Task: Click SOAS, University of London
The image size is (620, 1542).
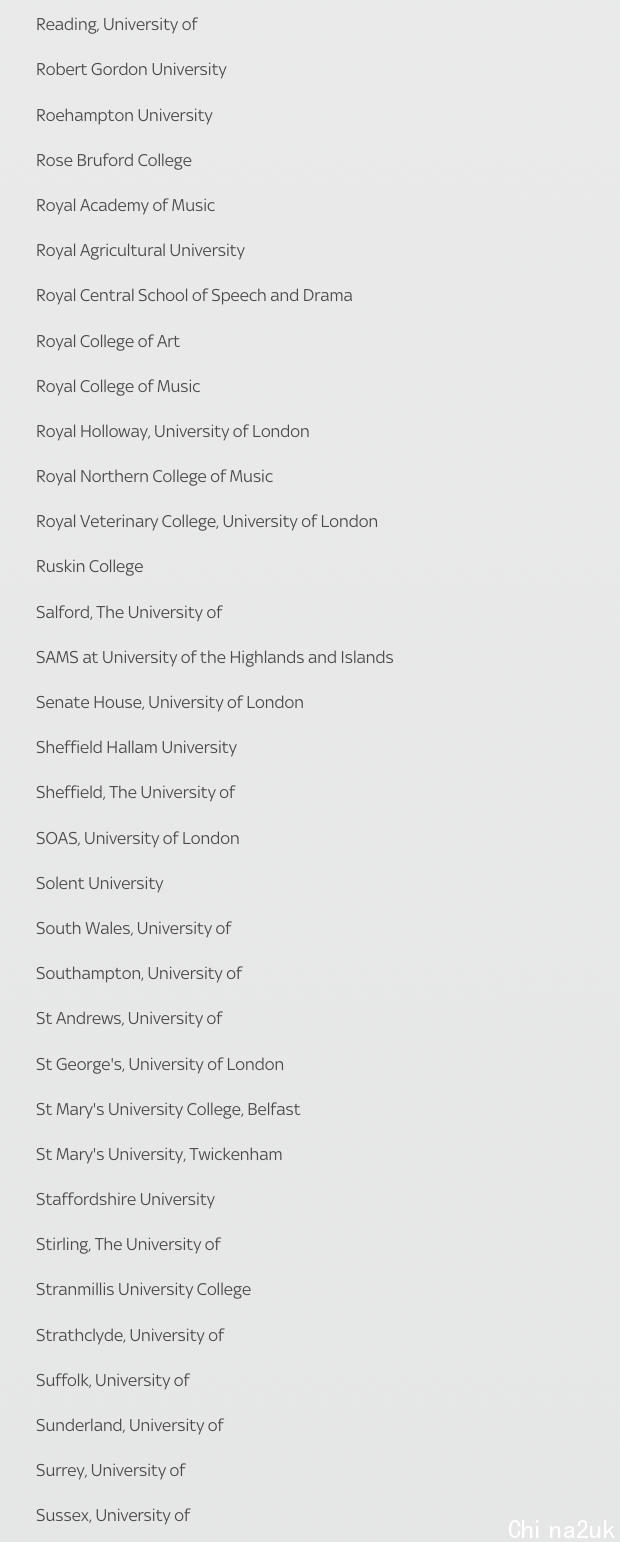Action: coord(137,838)
